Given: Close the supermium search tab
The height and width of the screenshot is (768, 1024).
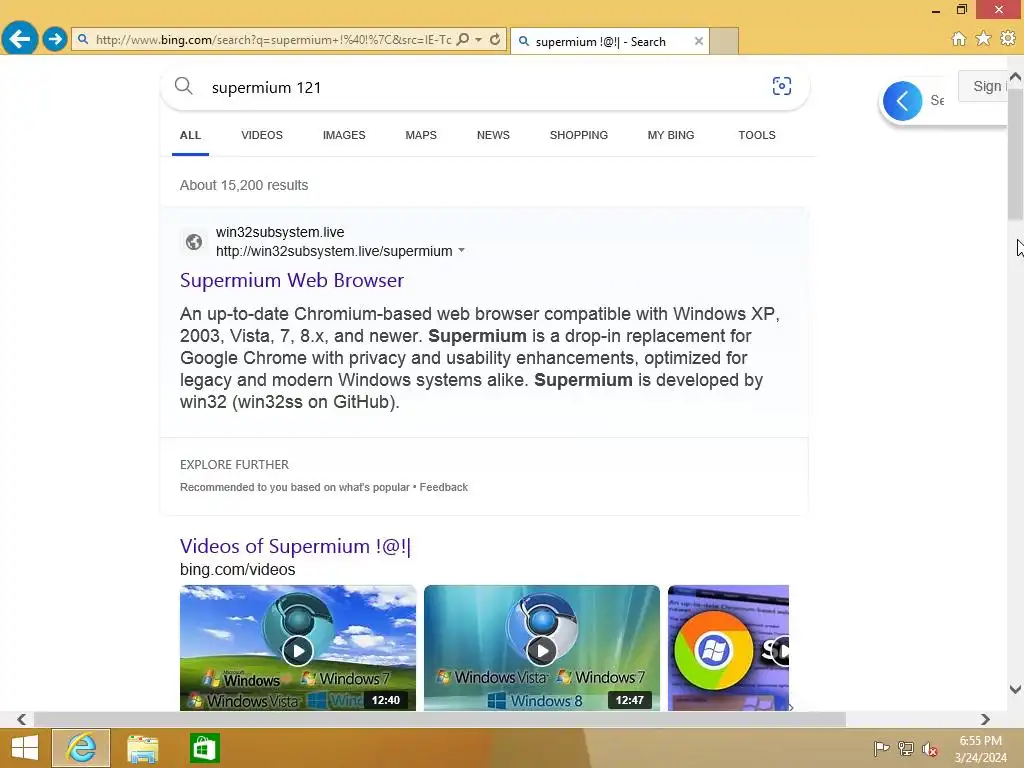Looking at the screenshot, I should [698, 41].
